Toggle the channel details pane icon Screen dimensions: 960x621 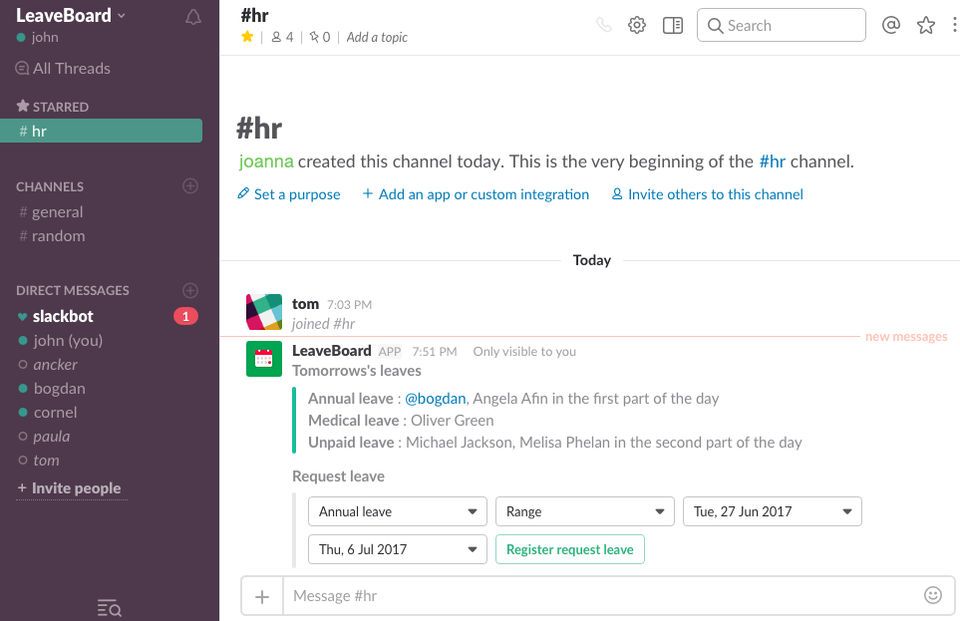click(673, 25)
